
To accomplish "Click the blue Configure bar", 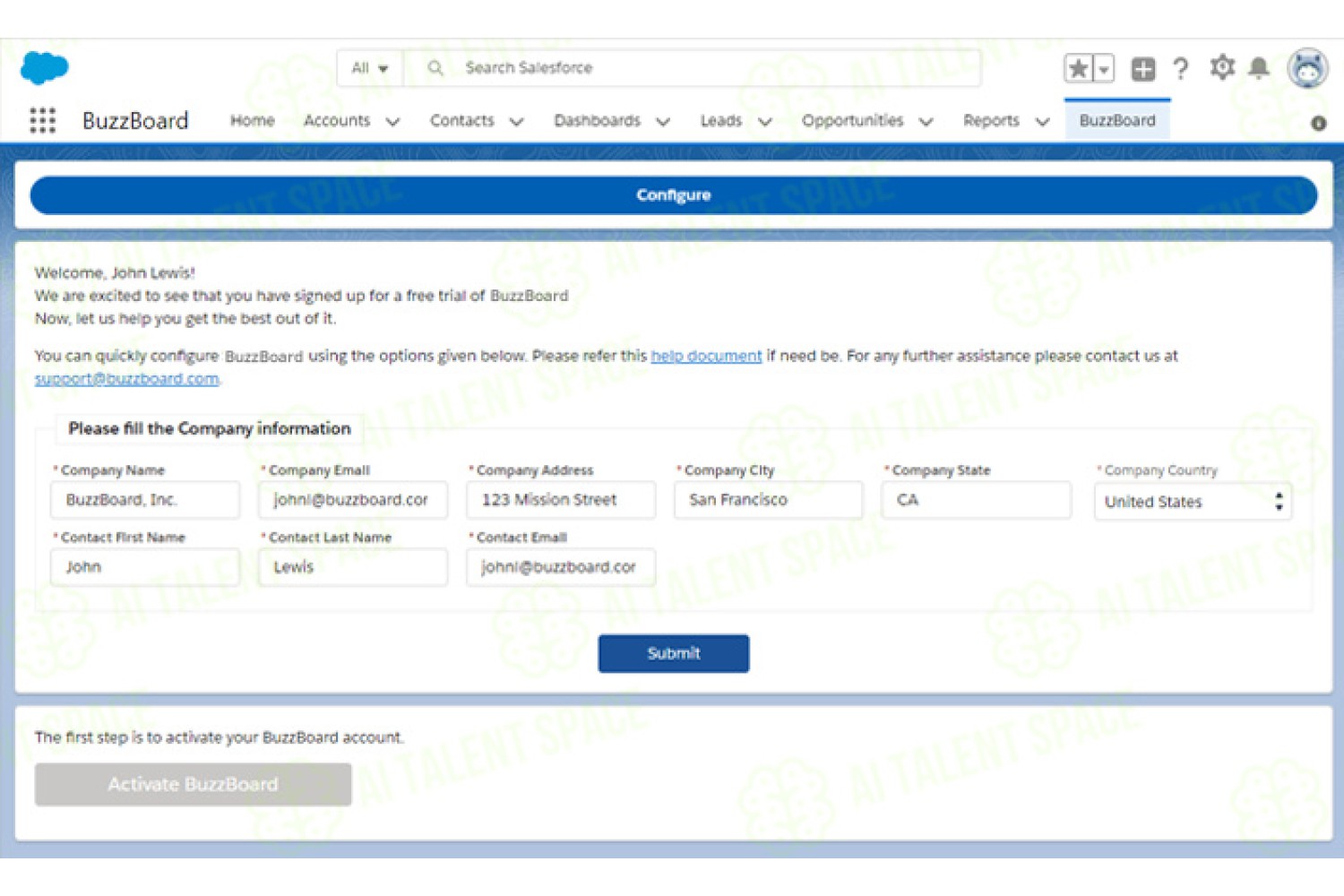I will point(674,195).
